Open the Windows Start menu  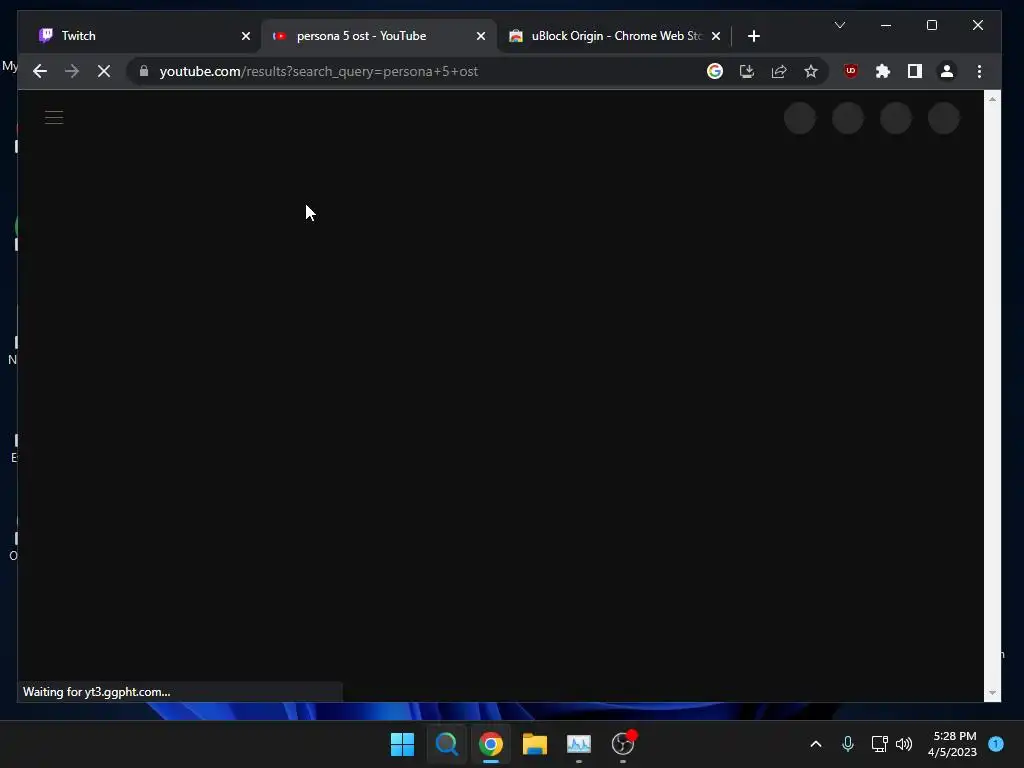click(402, 744)
